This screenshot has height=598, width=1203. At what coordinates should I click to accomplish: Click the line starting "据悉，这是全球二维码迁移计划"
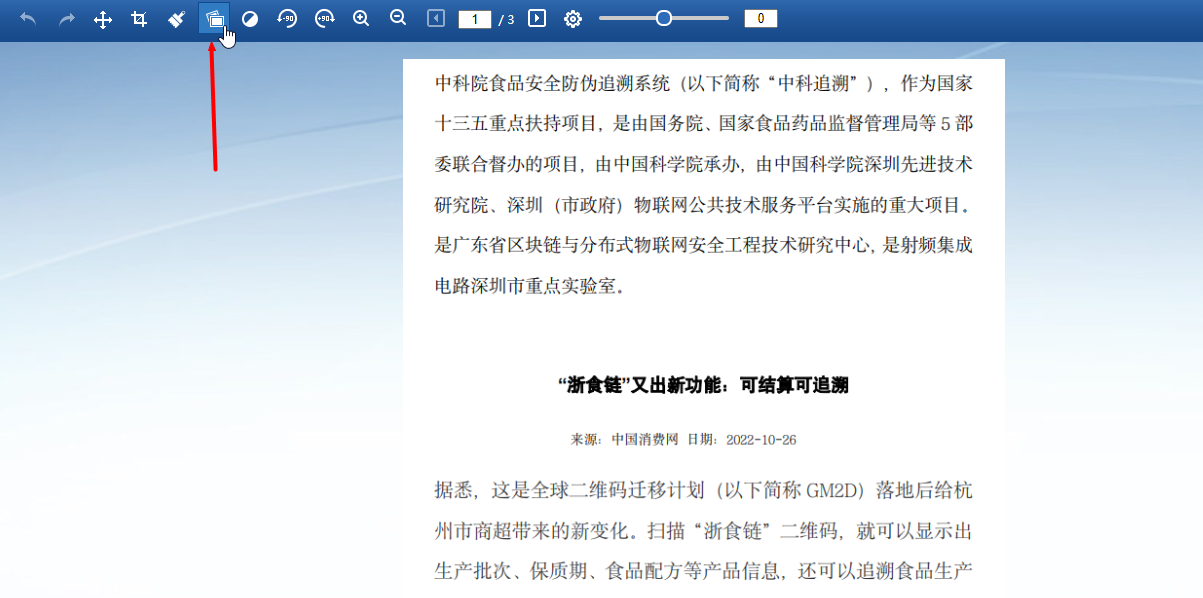704,490
